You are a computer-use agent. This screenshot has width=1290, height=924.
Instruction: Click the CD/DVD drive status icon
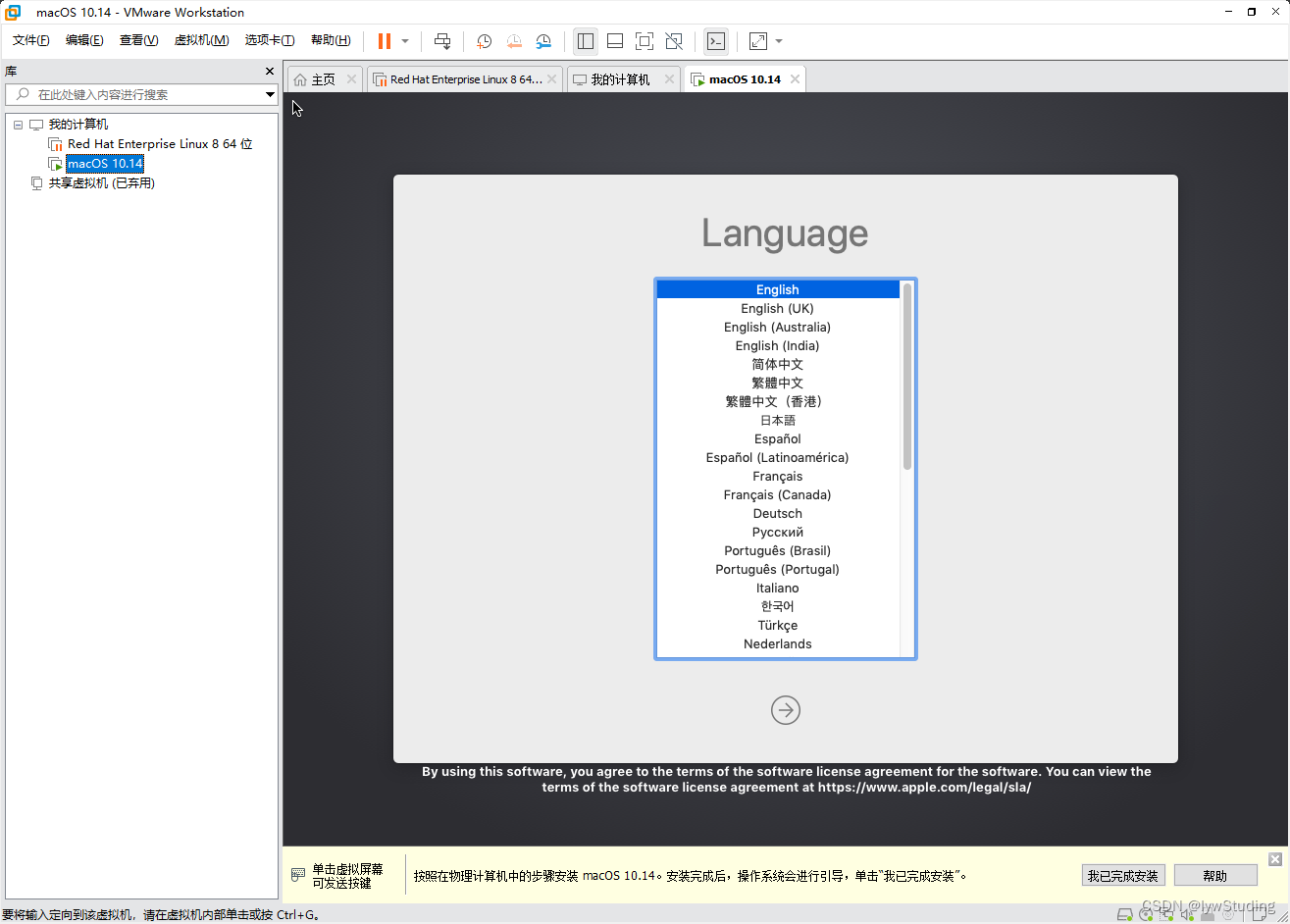pyautogui.click(x=1145, y=915)
